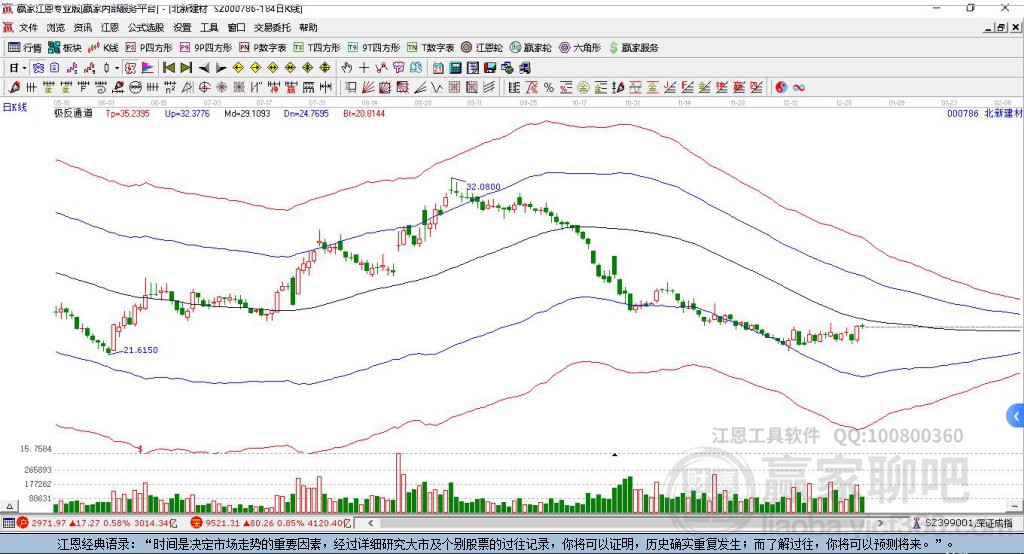Click the circled 金 ratio tool icon

click(583, 88)
